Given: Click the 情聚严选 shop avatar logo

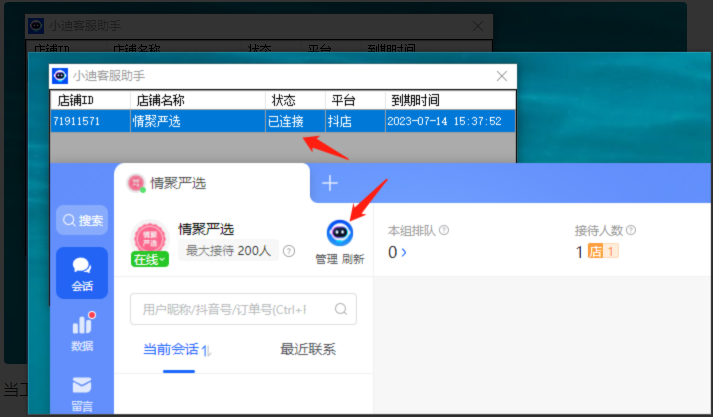Looking at the screenshot, I should pos(150,237).
